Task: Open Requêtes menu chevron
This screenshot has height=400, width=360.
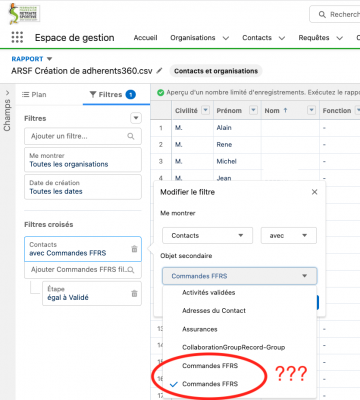Action: (x=339, y=38)
